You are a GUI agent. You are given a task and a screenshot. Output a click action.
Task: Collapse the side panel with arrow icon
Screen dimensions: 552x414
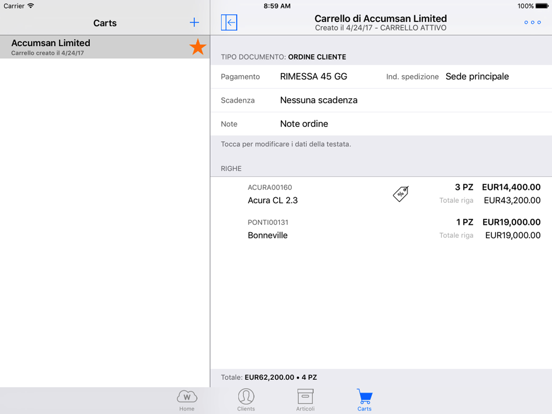coord(229,23)
